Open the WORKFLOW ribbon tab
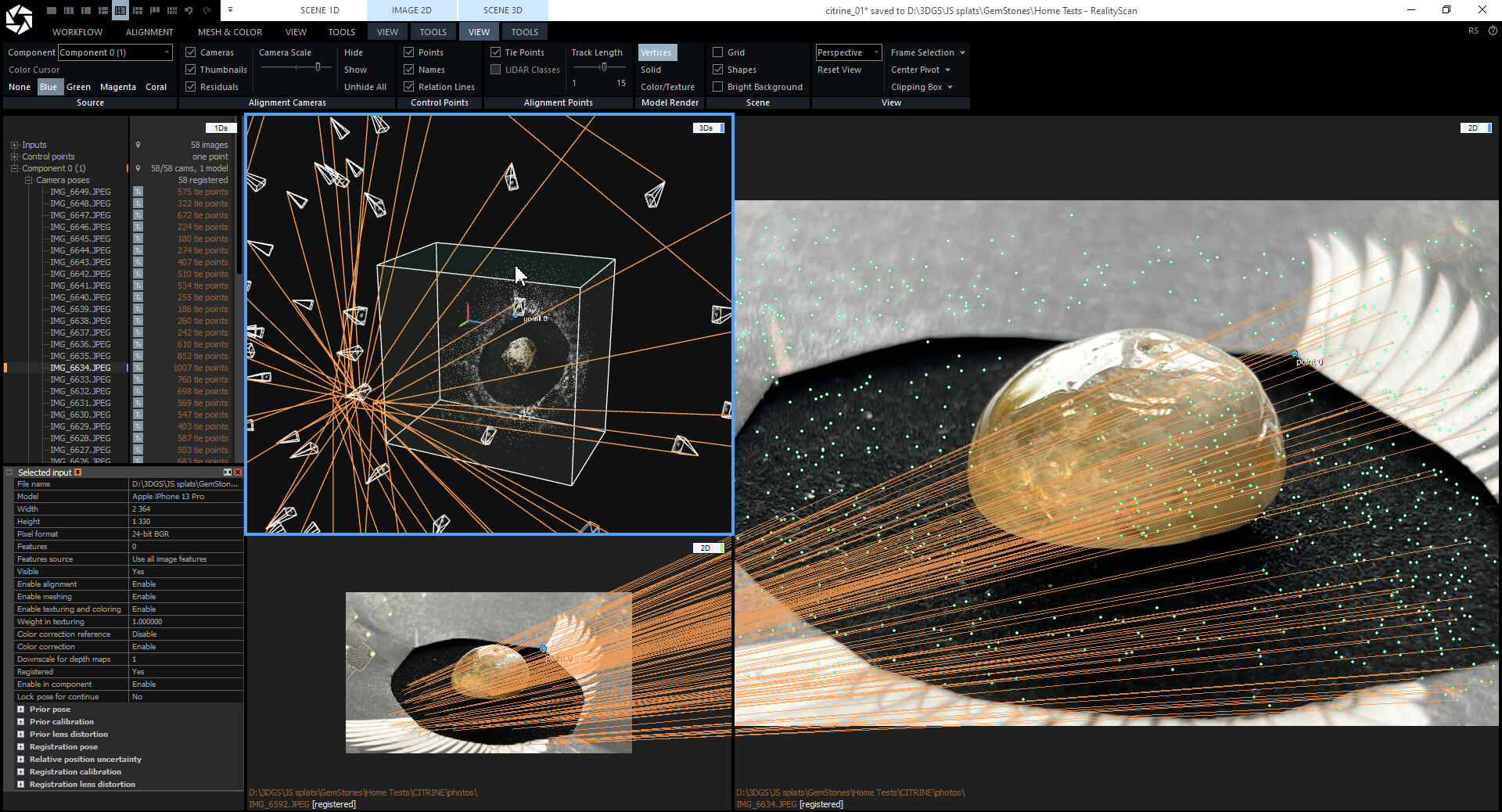The width and height of the screenshot is (1502, 812). (77, 32)
